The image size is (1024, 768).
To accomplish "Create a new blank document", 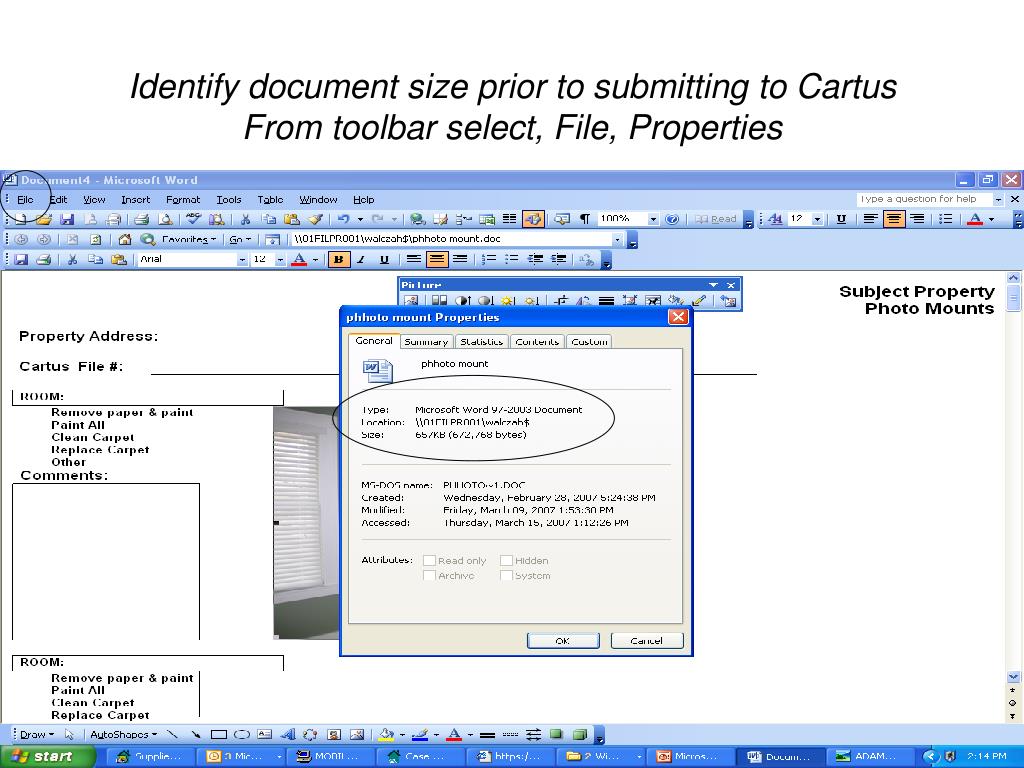I will pyautogui.click(x=21, y=219).
